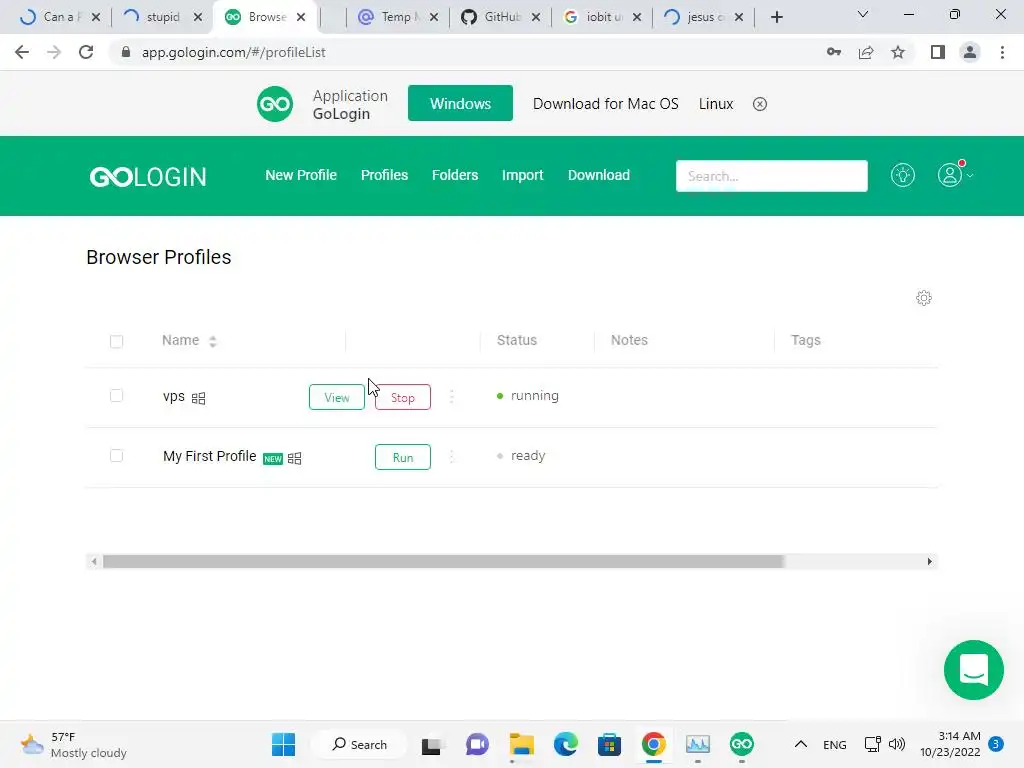Screen dimensions: 1024x768
Task: Stop the vps profile
Action: tap(403, 397)
